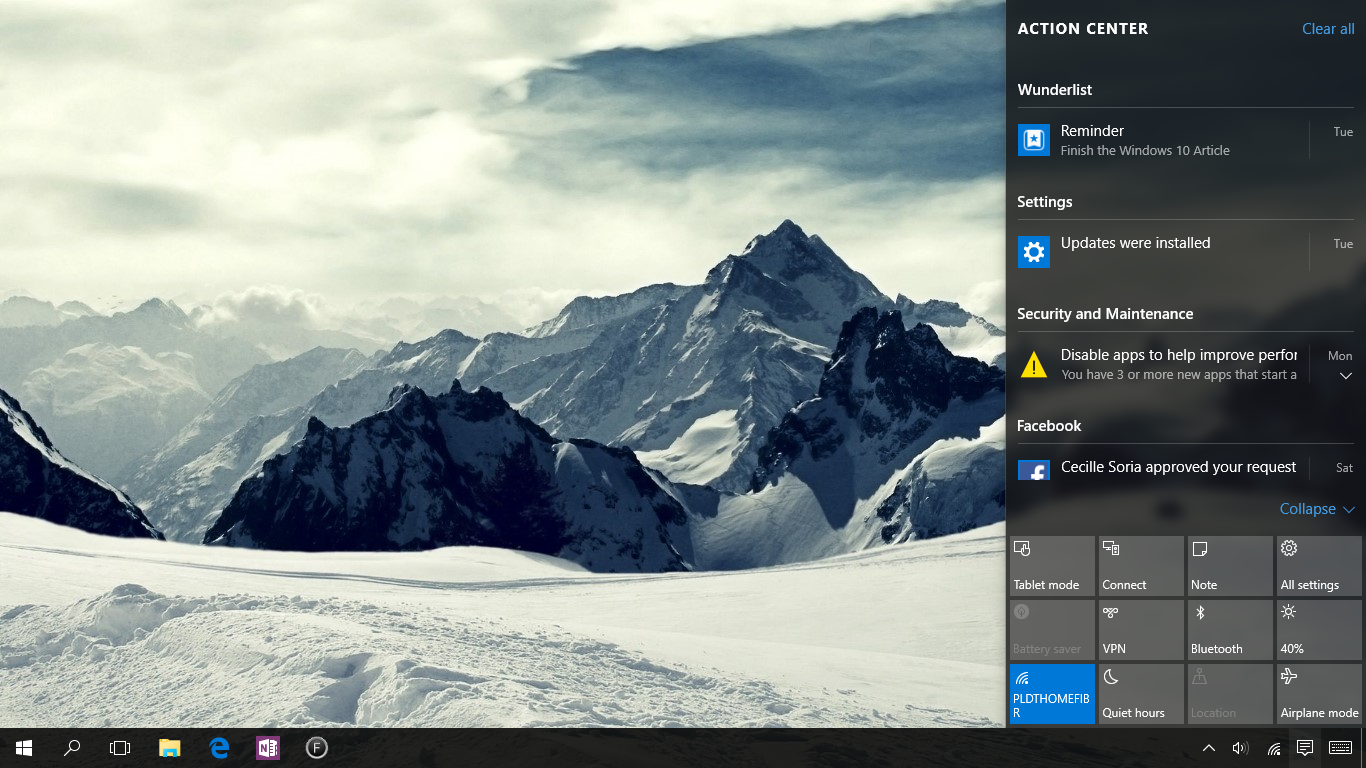Viewport: 1366px width, 768px height.
Task: Toggle Bluetooth quick action
Action: tap(1230, 630)
